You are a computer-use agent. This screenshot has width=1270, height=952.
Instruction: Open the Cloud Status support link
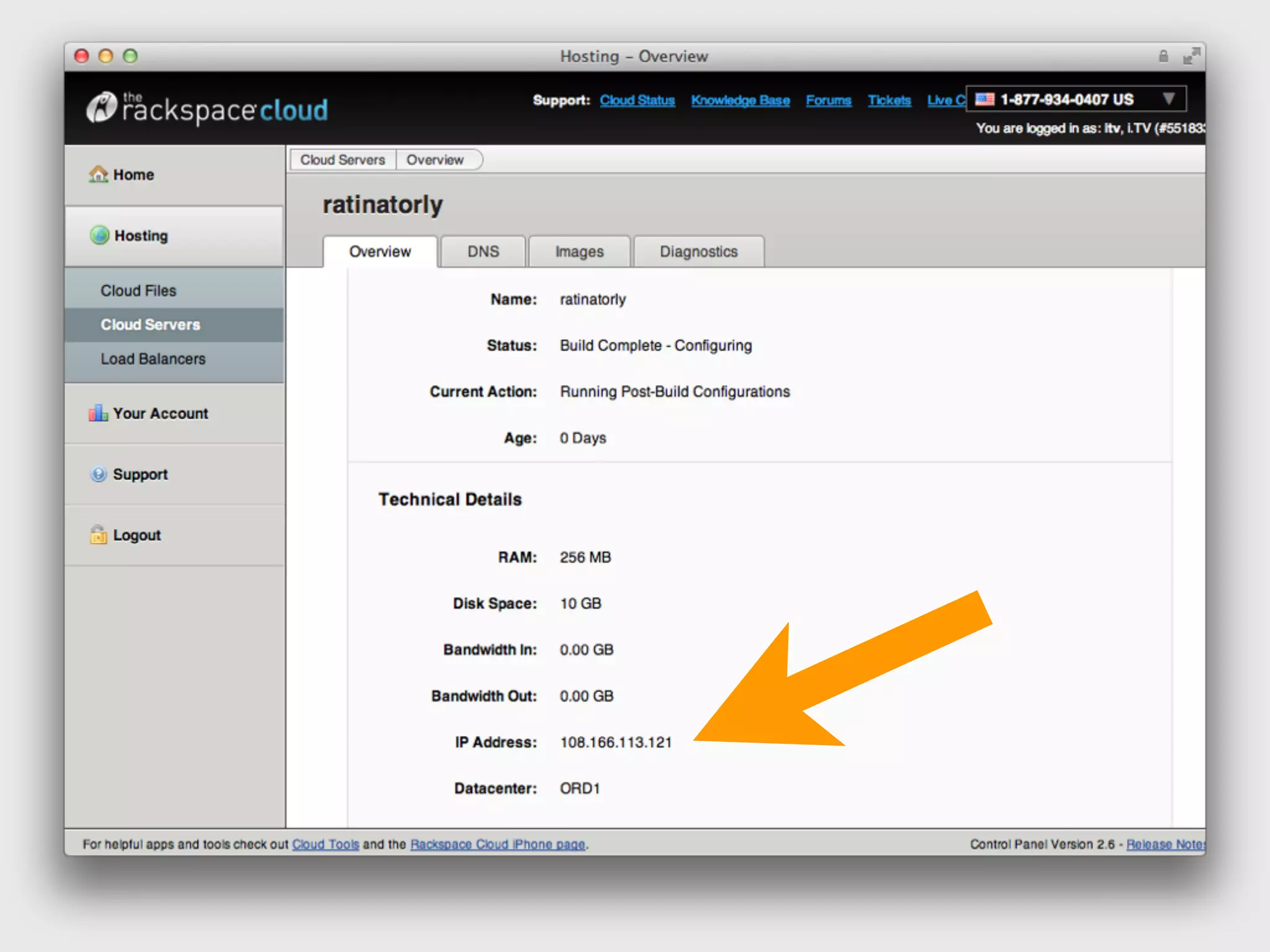[637, 100]
